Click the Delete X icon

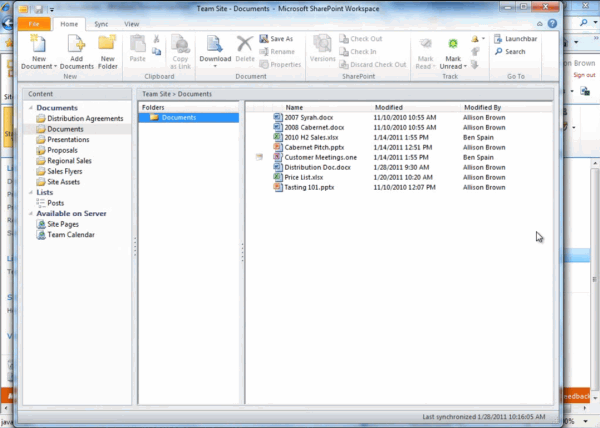tap(245, 44)
